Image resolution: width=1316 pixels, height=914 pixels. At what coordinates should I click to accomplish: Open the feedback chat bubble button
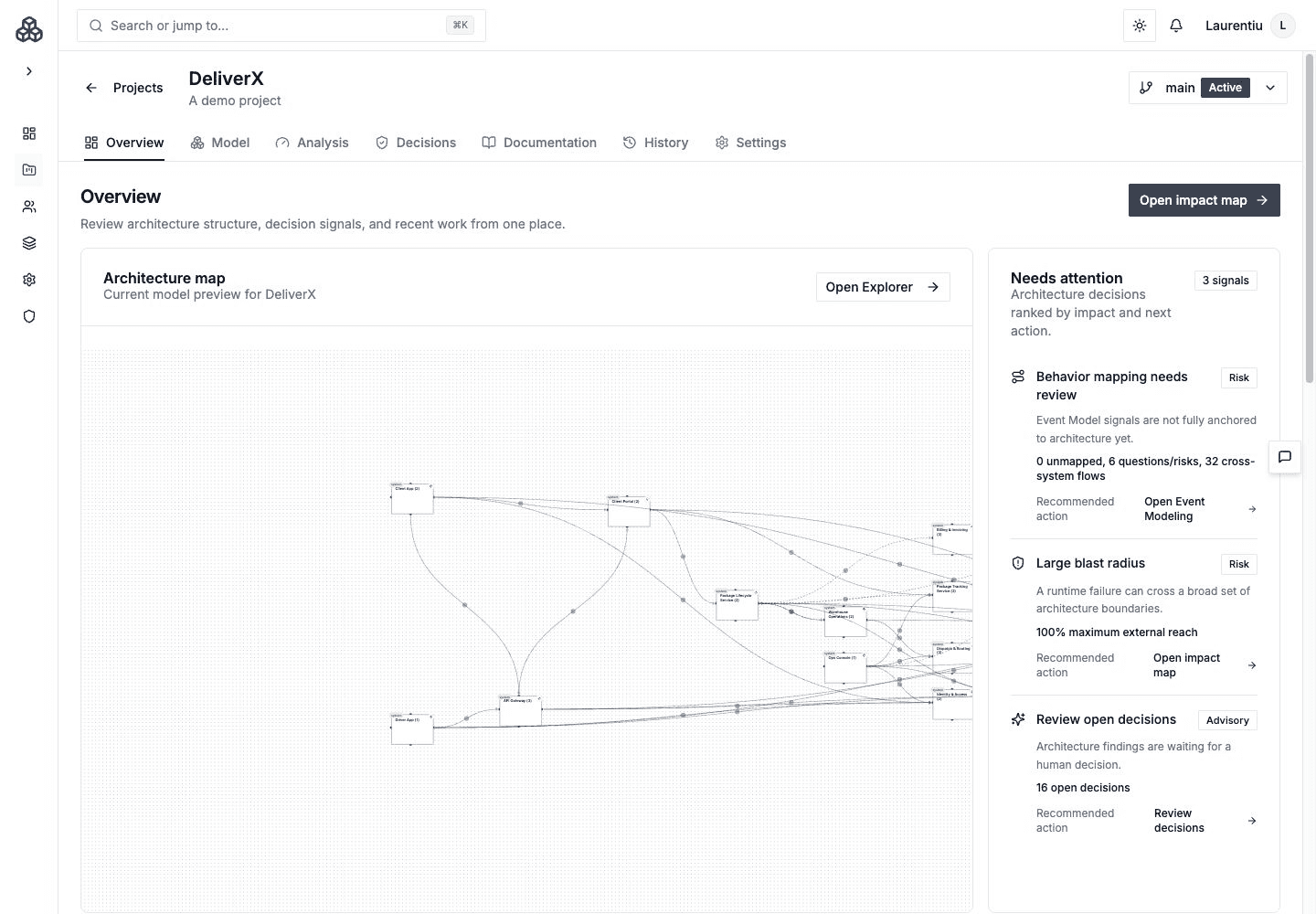point(1285,457)
